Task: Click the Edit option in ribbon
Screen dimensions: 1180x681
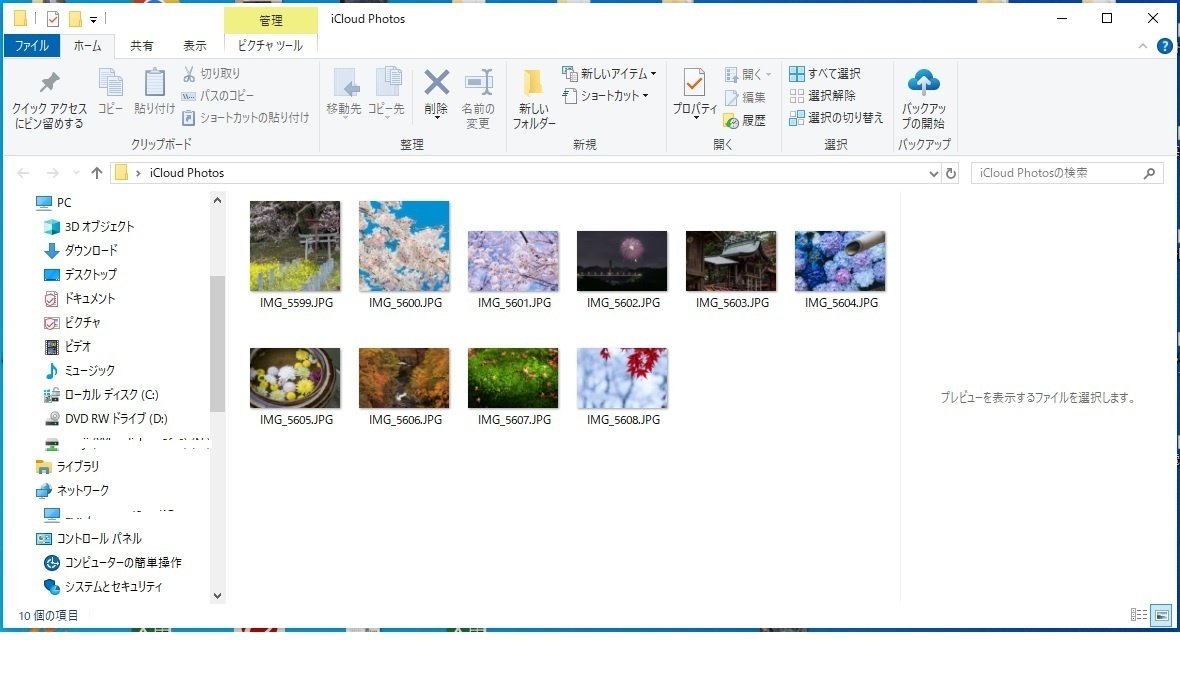Action: (745, 97)
